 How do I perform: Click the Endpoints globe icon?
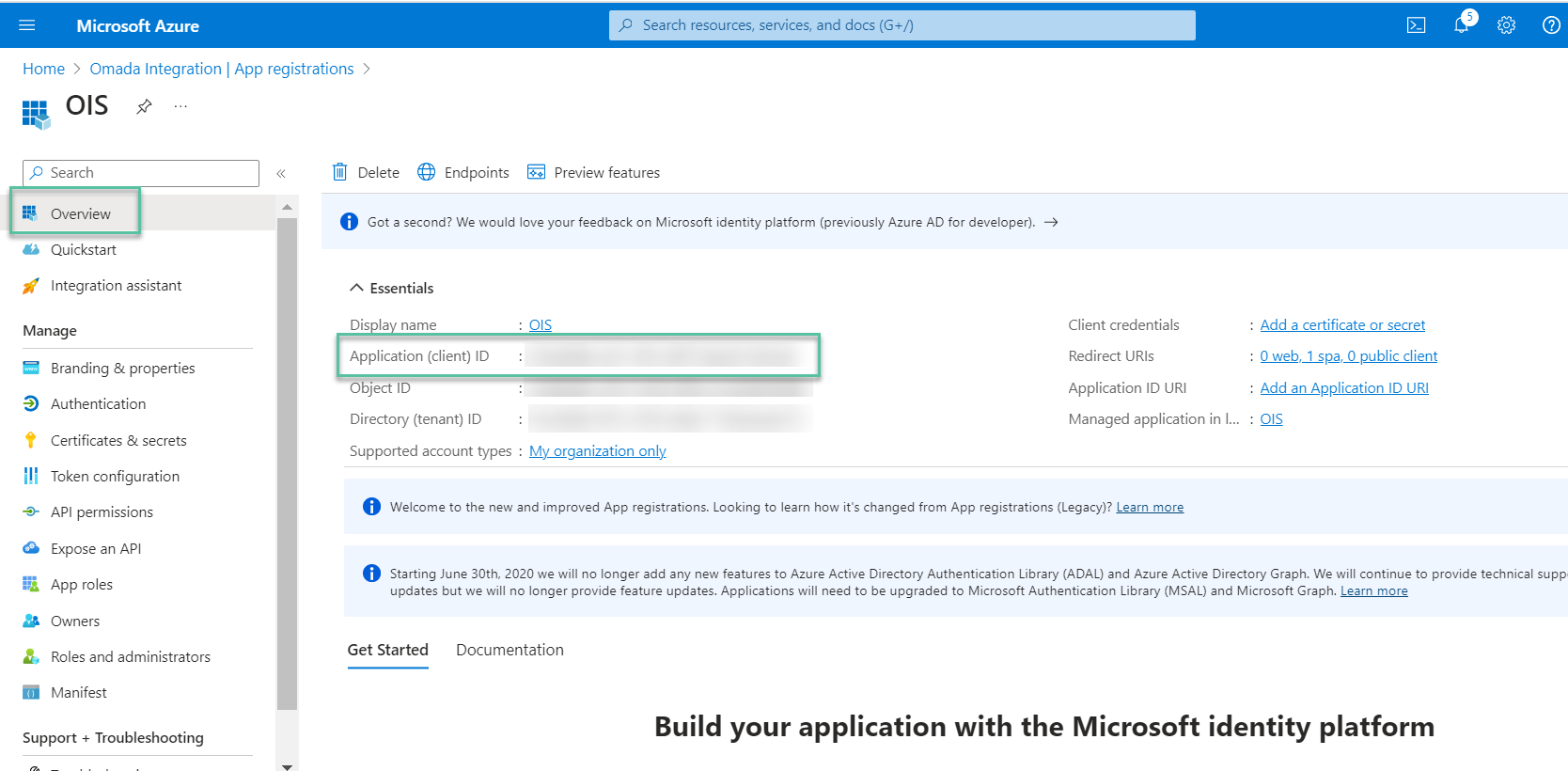click(x=427, y=172)
